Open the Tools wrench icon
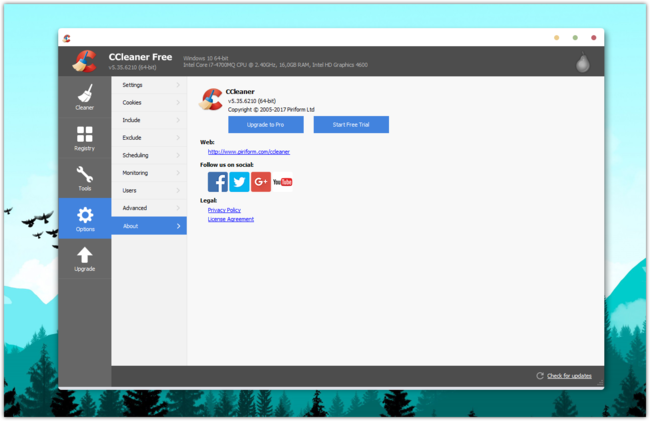The image size is (650, 421). (x=85, y=174)
